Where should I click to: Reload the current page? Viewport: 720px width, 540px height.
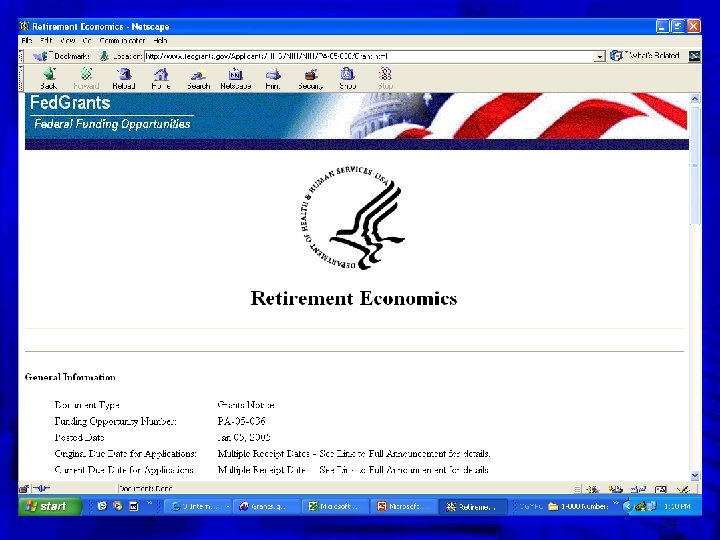click(x=124, y=79)
